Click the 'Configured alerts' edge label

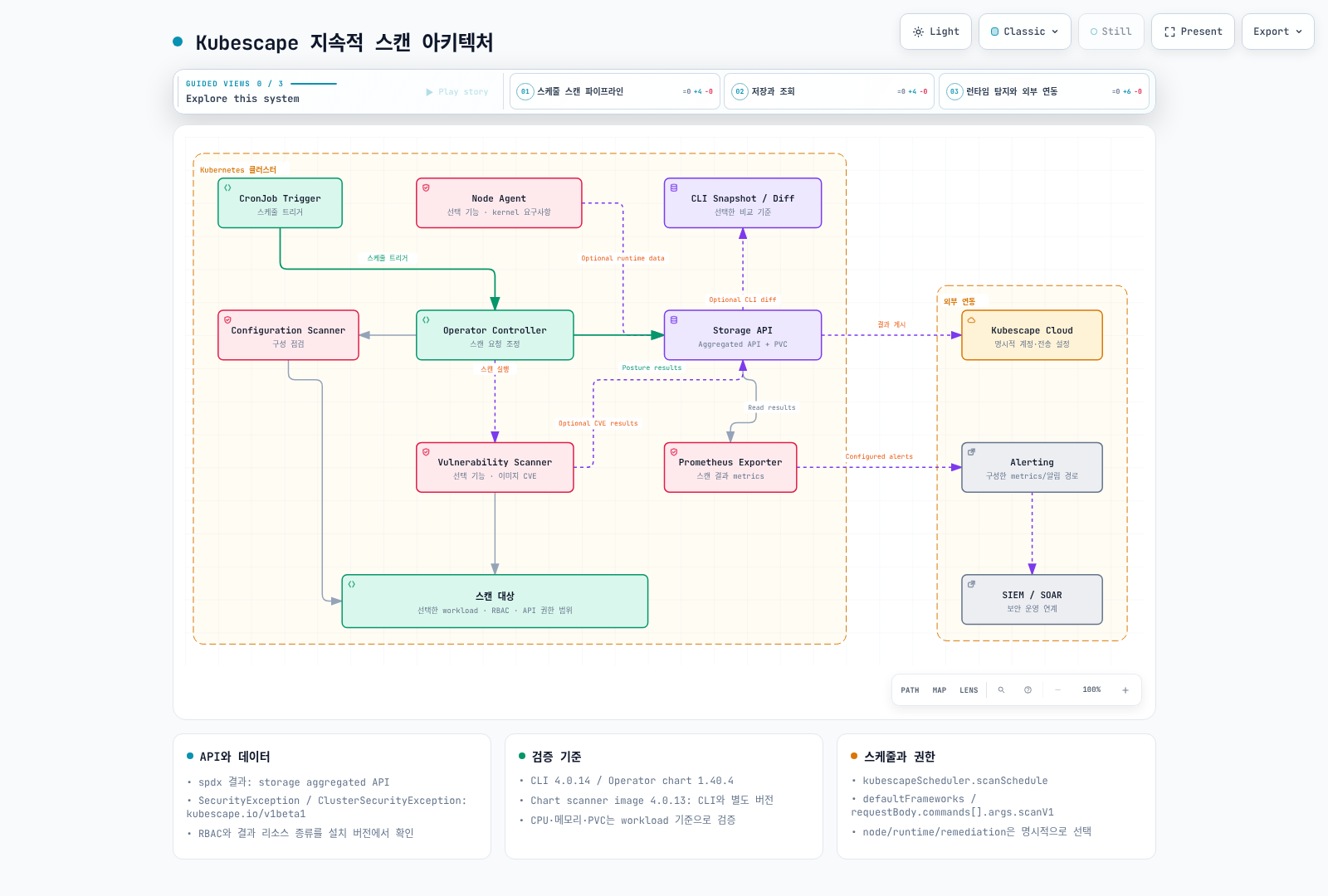pyautogui.click(x=879, y=456)
